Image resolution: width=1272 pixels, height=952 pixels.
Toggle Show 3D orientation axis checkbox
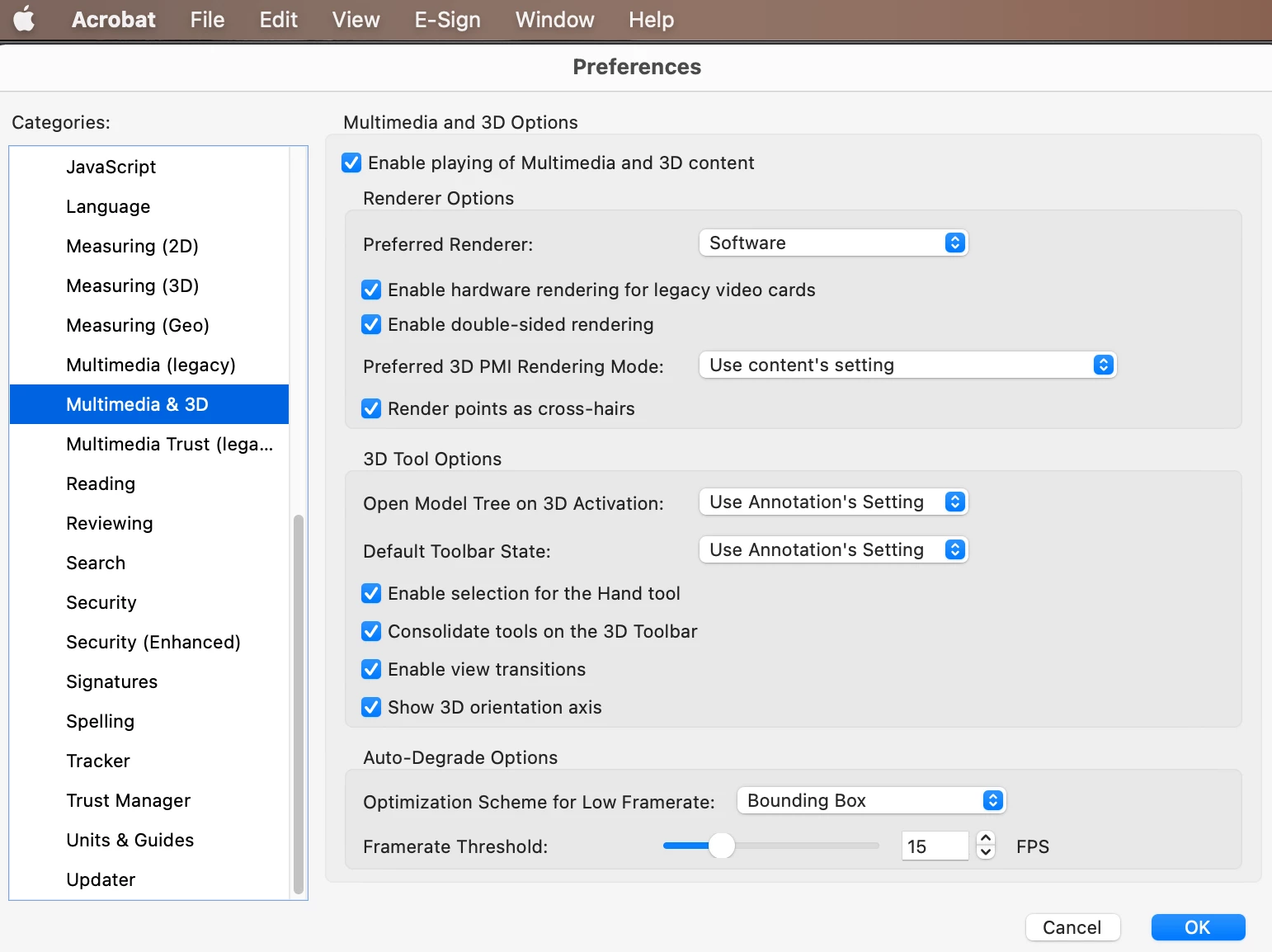(371, 707)
